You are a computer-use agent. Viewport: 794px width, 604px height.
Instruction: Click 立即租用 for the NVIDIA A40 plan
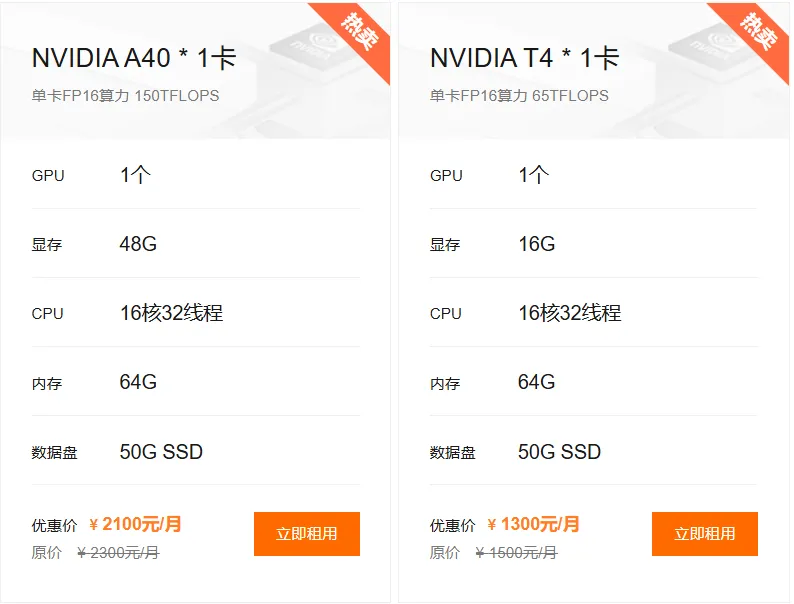pyautogui.click(x=307, y=534)
